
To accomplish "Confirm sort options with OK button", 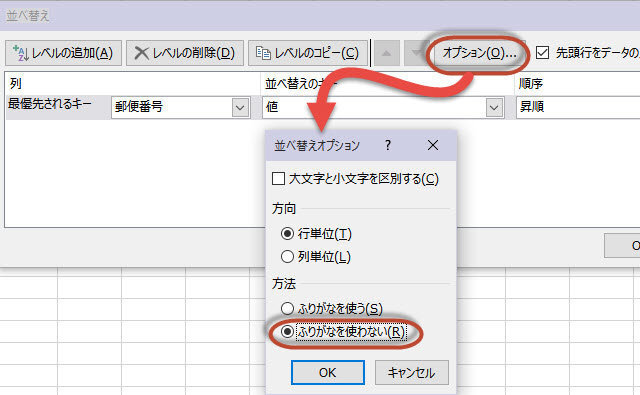I will 328,373.
